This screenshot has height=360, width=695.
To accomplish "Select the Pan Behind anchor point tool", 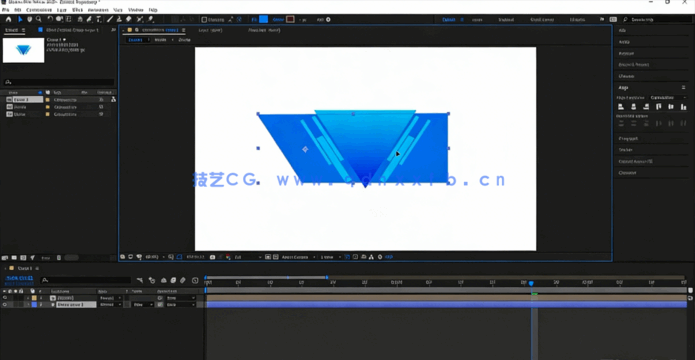I will pyautogui.click(x=68, y=19).
